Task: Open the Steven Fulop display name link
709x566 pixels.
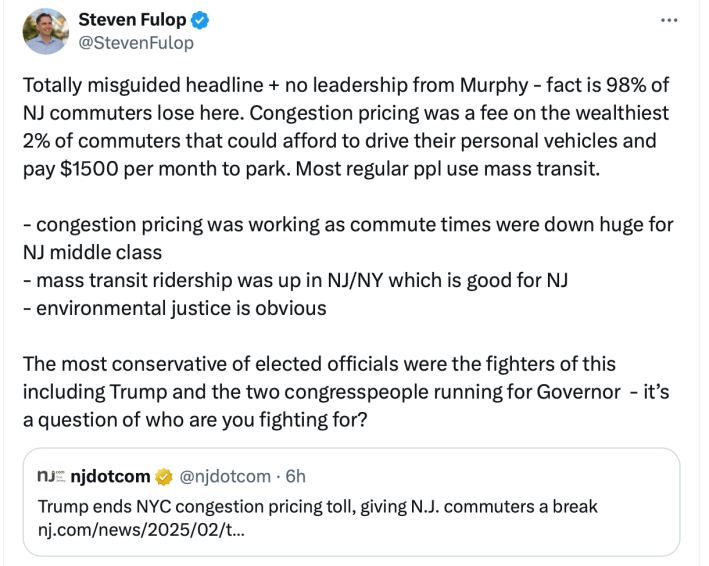Action: tap(133, 20)
